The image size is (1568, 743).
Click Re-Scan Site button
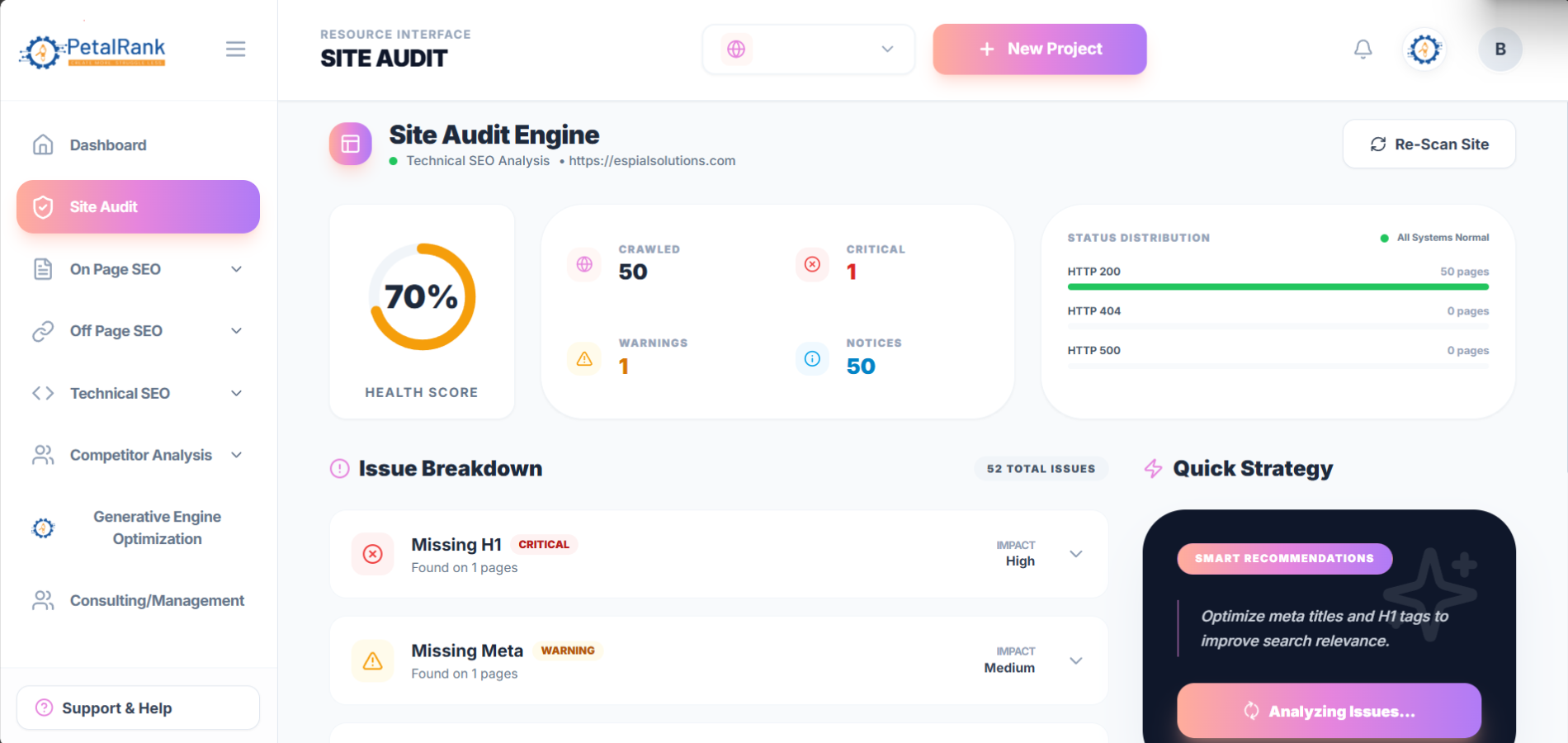1429,144
